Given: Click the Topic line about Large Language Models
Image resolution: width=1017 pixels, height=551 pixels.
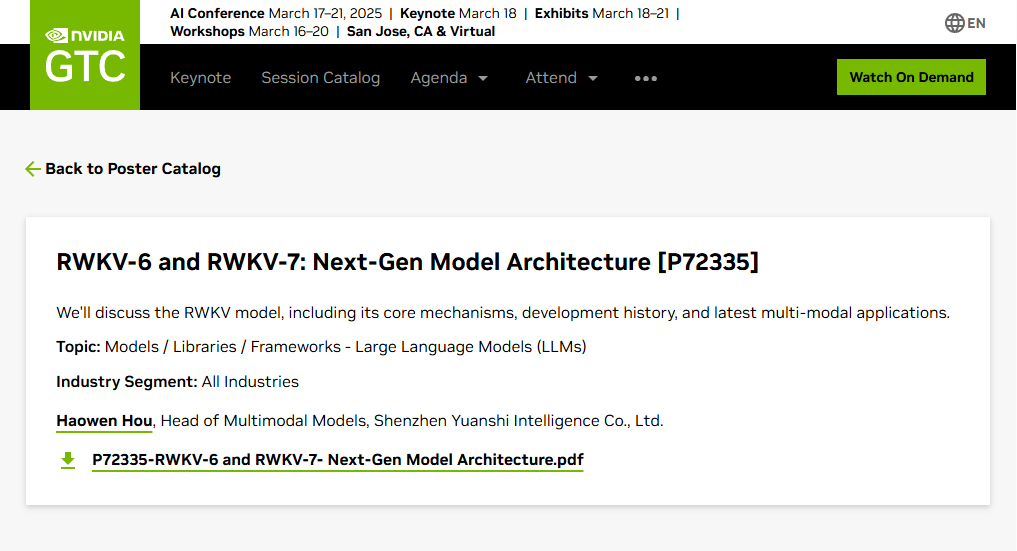Looking at the screenshot, I should pos(321,347).
